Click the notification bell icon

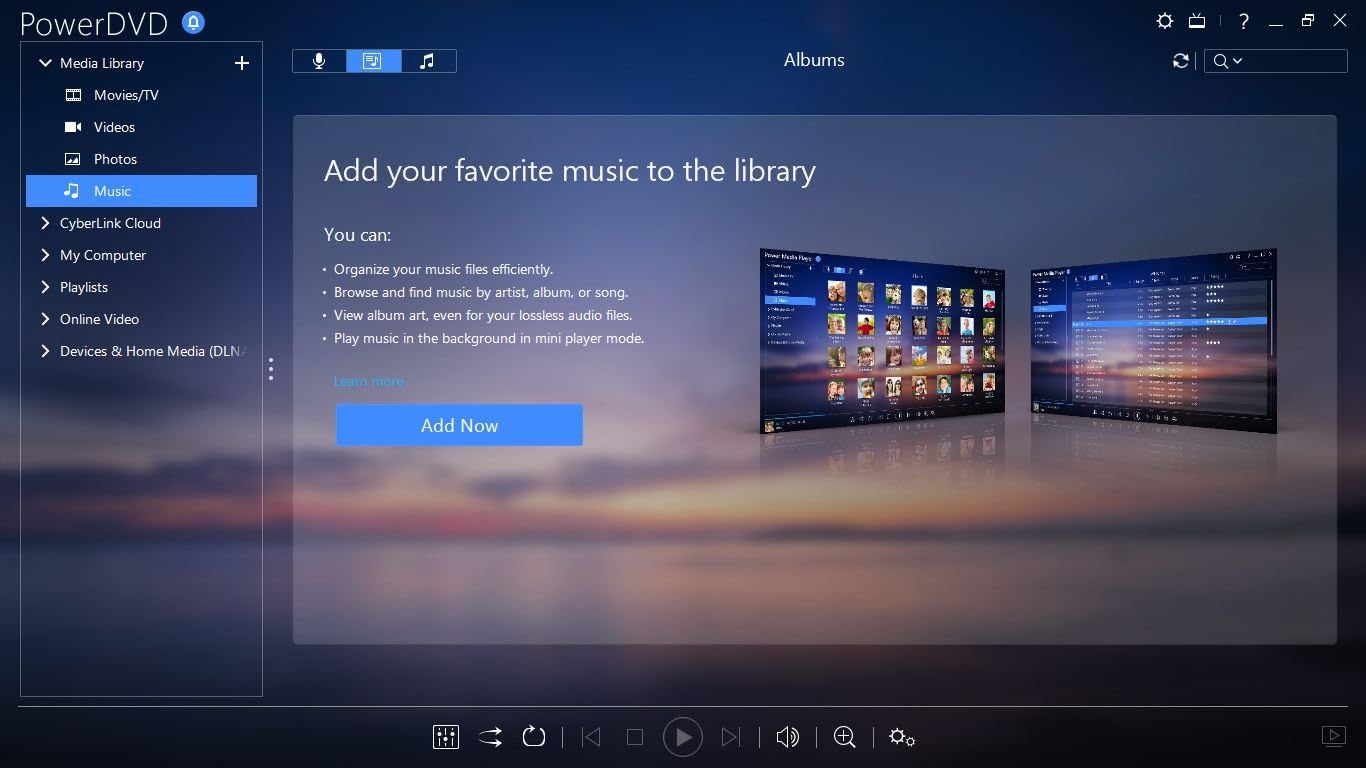[193, 22]
